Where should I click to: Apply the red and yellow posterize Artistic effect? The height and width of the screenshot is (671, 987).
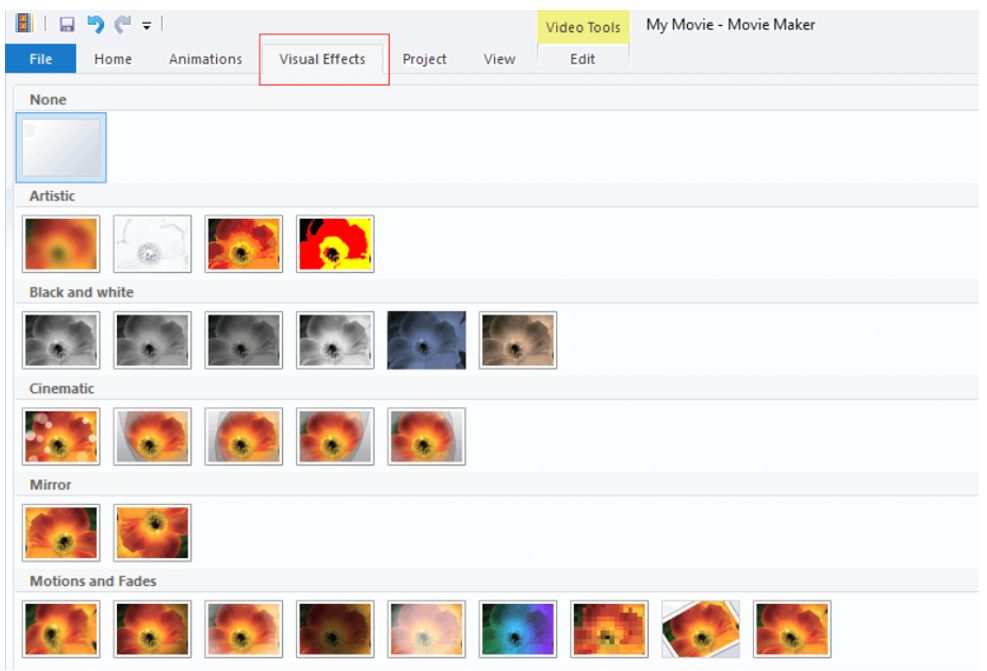coord(335,244)
